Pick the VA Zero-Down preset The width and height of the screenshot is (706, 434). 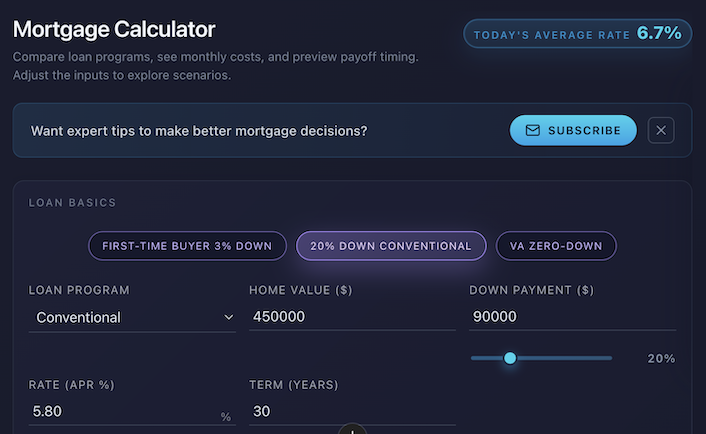[x=556, y=245]
